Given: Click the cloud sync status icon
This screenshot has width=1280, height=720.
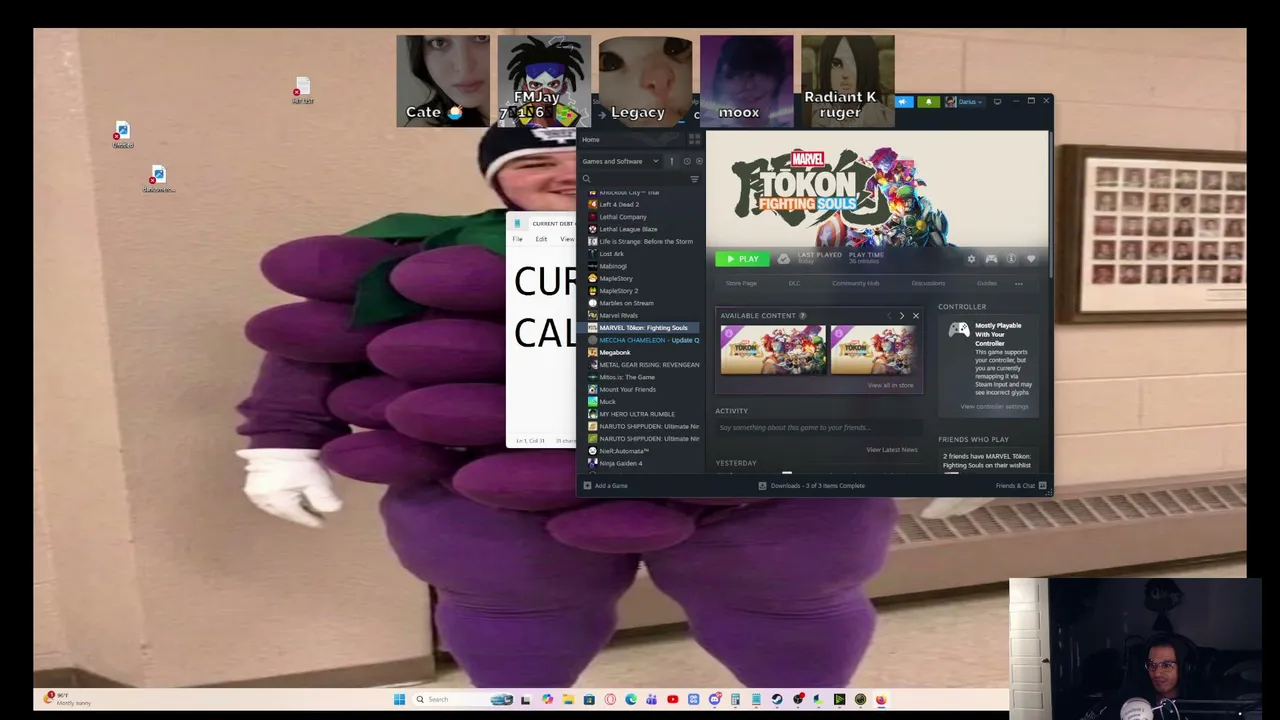Looking at the screenshot, I should (784, 259).
